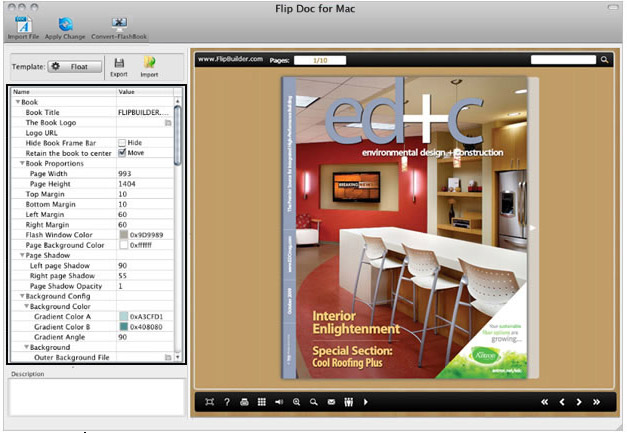Select Right page Shadow value 55
The height and width of the screenshot is (433, 627).
tap(123, 276)
